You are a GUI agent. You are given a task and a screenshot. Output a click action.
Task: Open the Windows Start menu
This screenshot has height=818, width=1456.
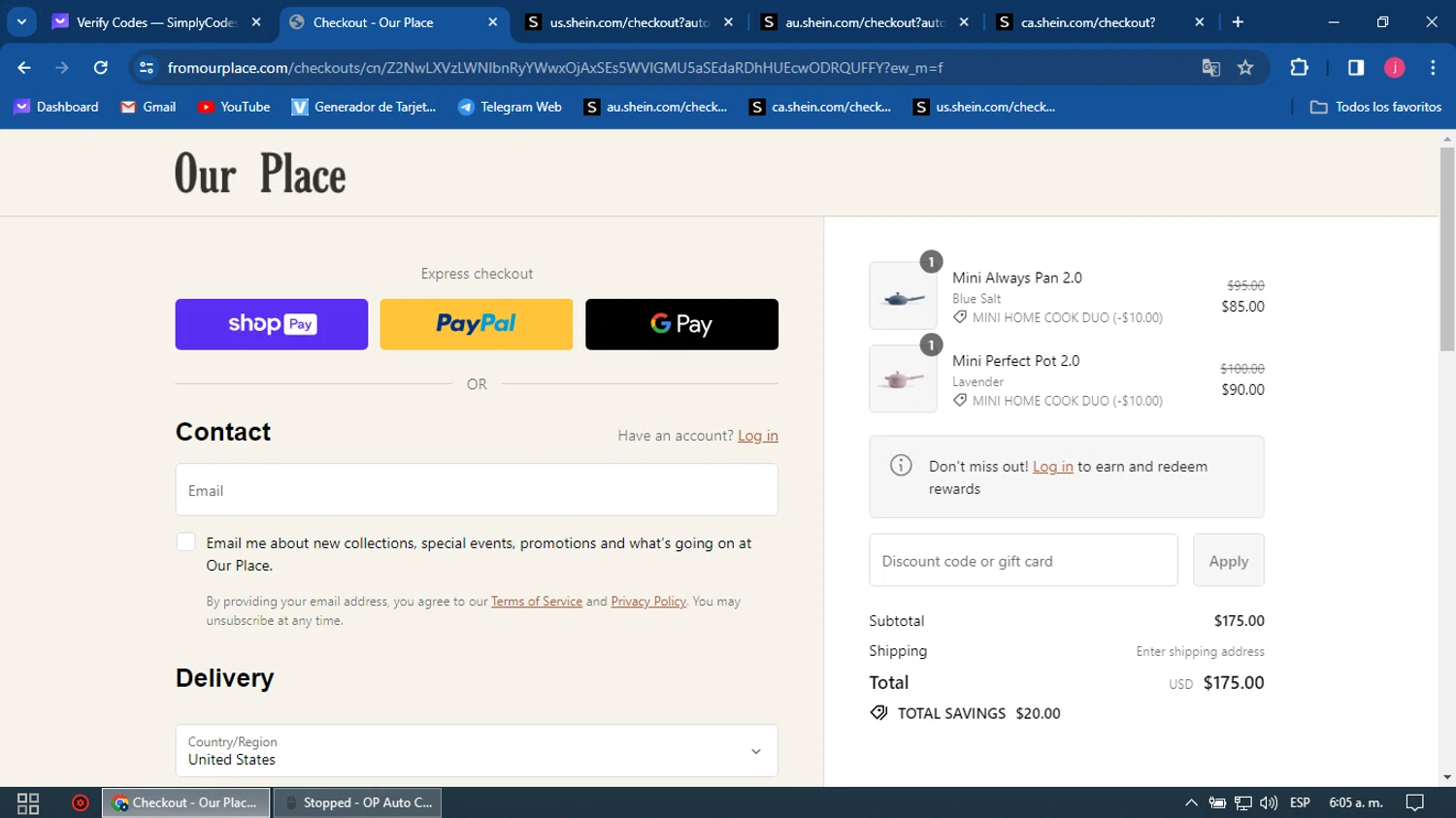[x=28, y=802]
